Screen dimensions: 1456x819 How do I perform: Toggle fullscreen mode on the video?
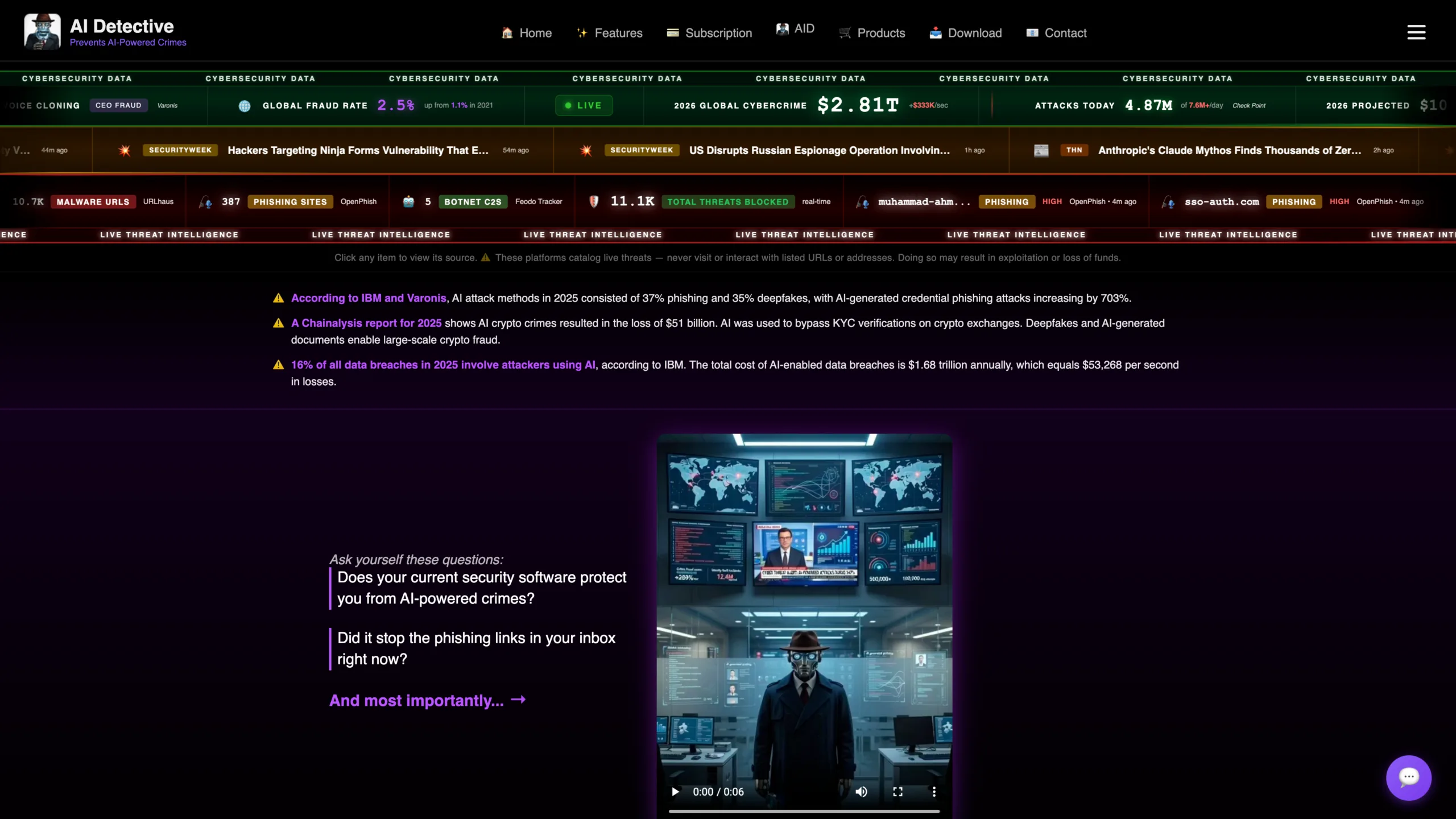(x=898, y=792)
